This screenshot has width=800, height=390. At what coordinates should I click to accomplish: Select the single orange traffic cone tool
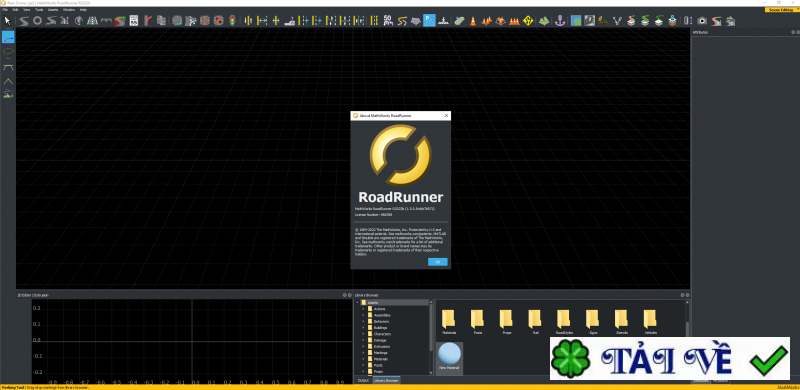473,21
